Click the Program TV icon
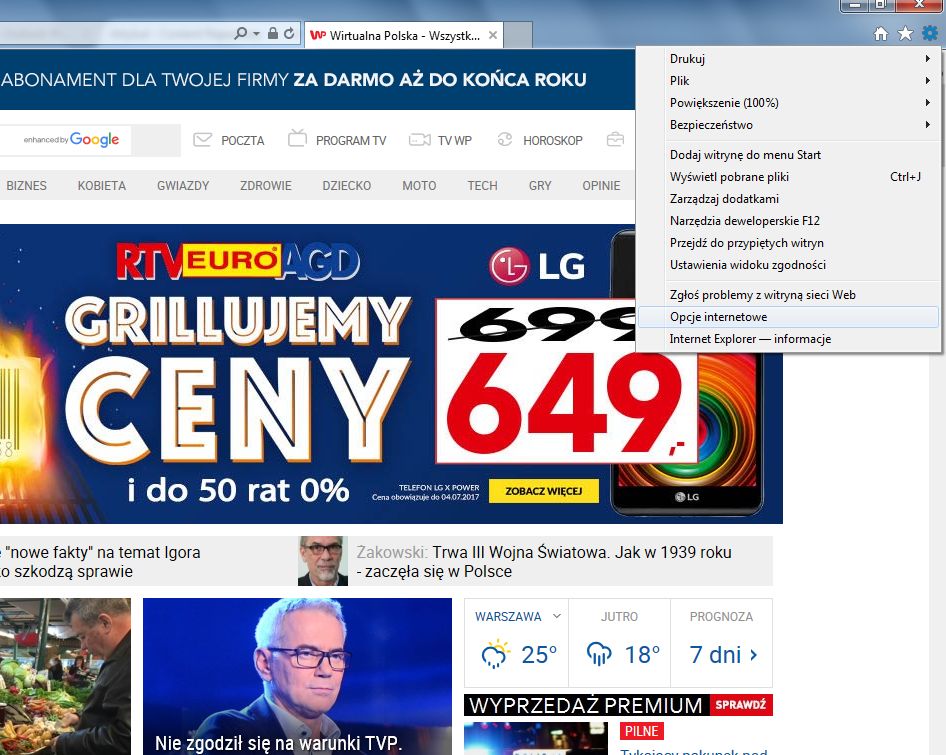The image size is (946, 755). coord(297,138)
